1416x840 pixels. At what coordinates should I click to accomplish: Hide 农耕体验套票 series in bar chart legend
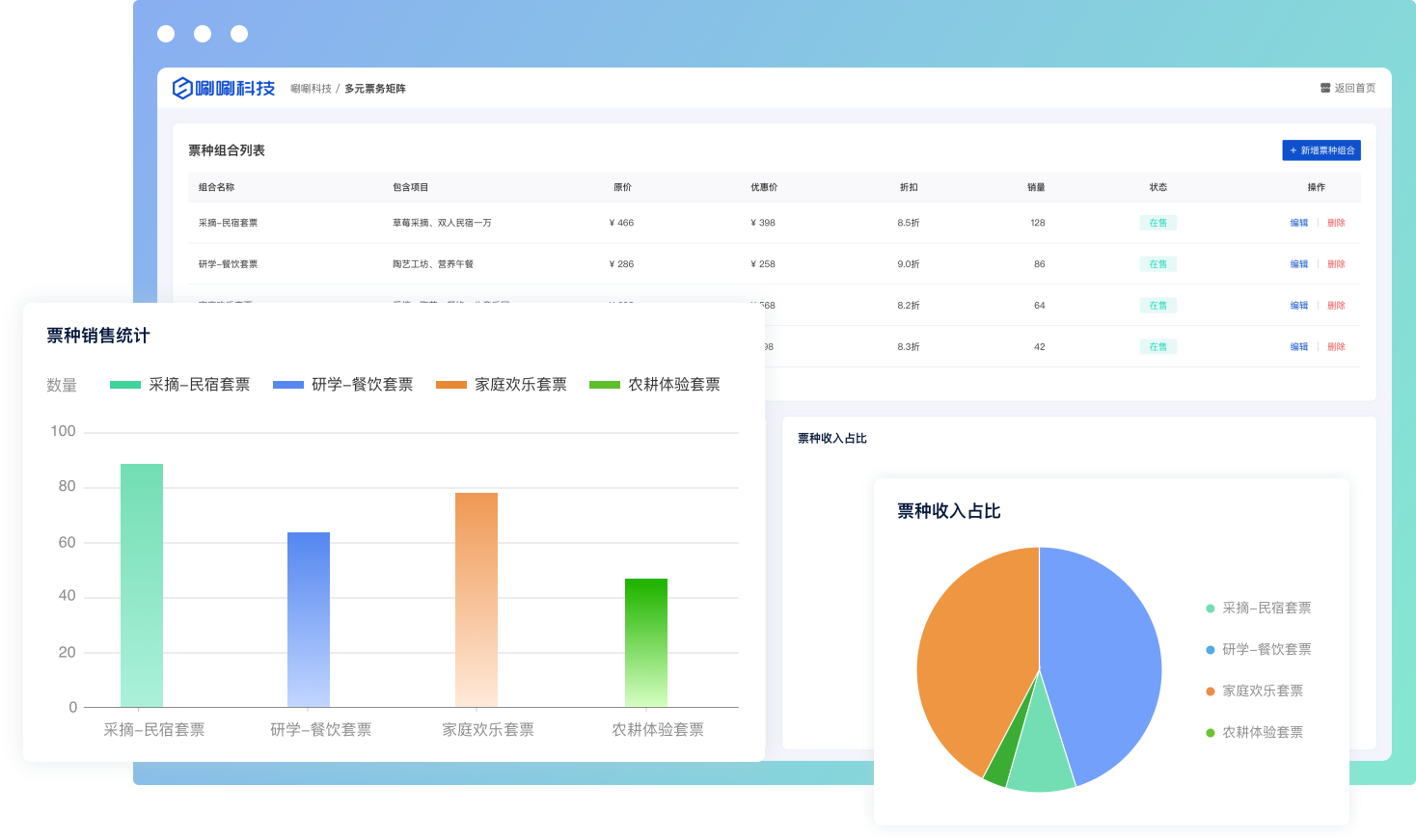pyautogui.click(x=654, y=385)
